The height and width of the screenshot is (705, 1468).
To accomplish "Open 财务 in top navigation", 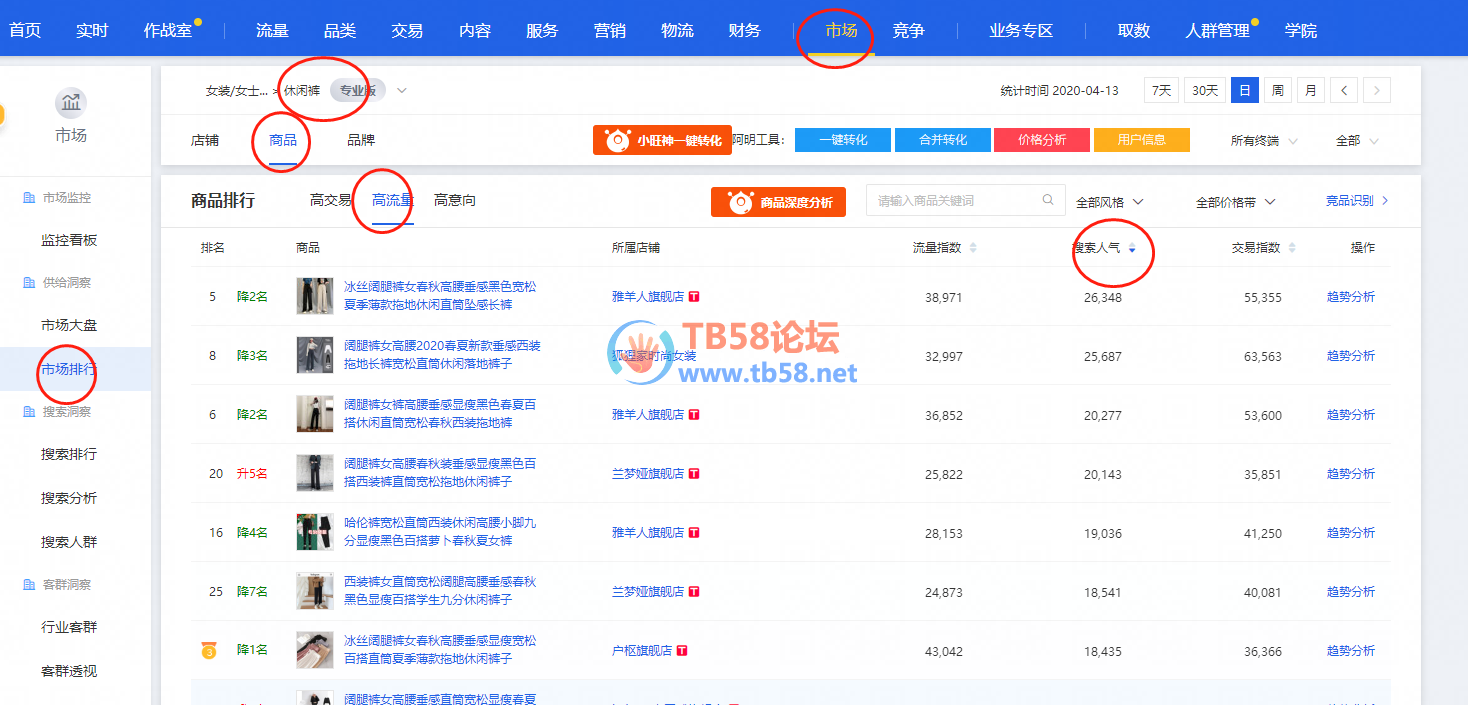I will (745, 31).
